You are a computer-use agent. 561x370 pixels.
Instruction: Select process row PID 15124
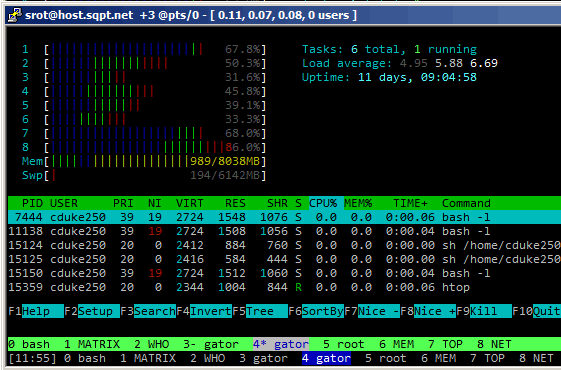284,245
